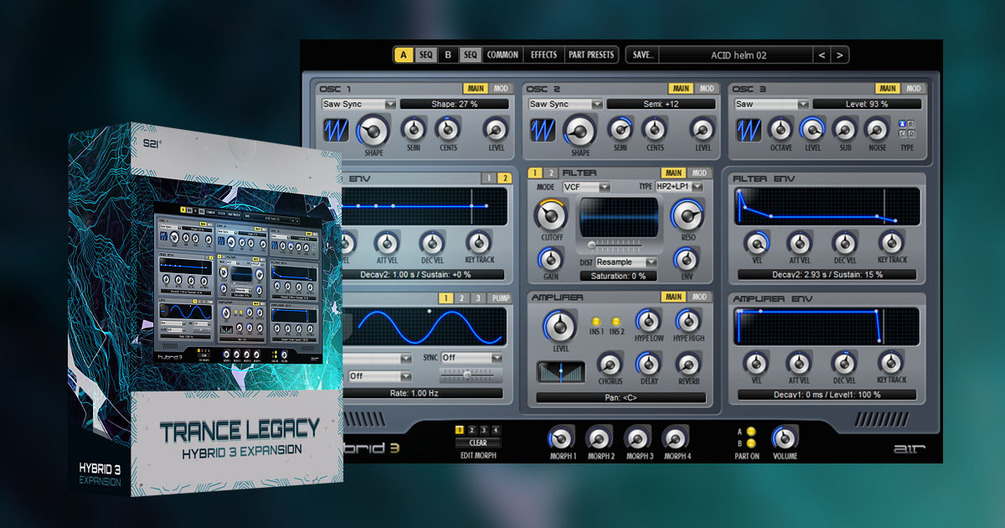Image resolution: width=1005 pixels, height=528 pixels.
Task: Click the amplifier pan control
Action: [560, 372]
